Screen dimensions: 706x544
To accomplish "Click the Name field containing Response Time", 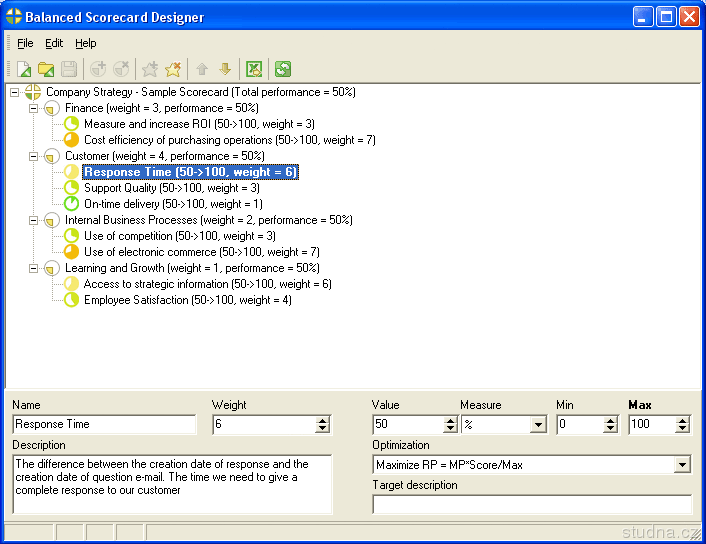I will (x=104, y=424).
